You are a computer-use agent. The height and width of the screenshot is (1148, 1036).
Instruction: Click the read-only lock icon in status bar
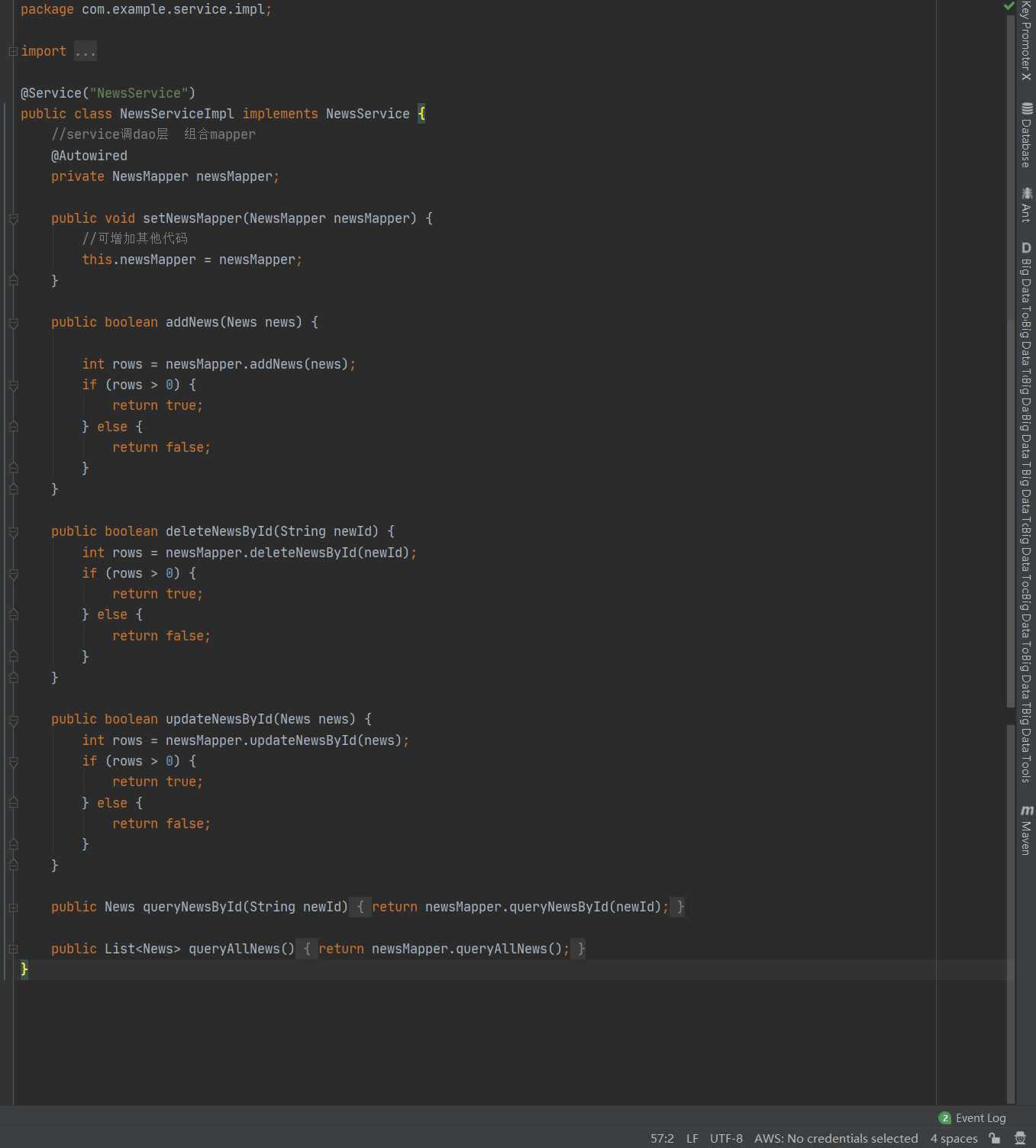pos(994,1138)
